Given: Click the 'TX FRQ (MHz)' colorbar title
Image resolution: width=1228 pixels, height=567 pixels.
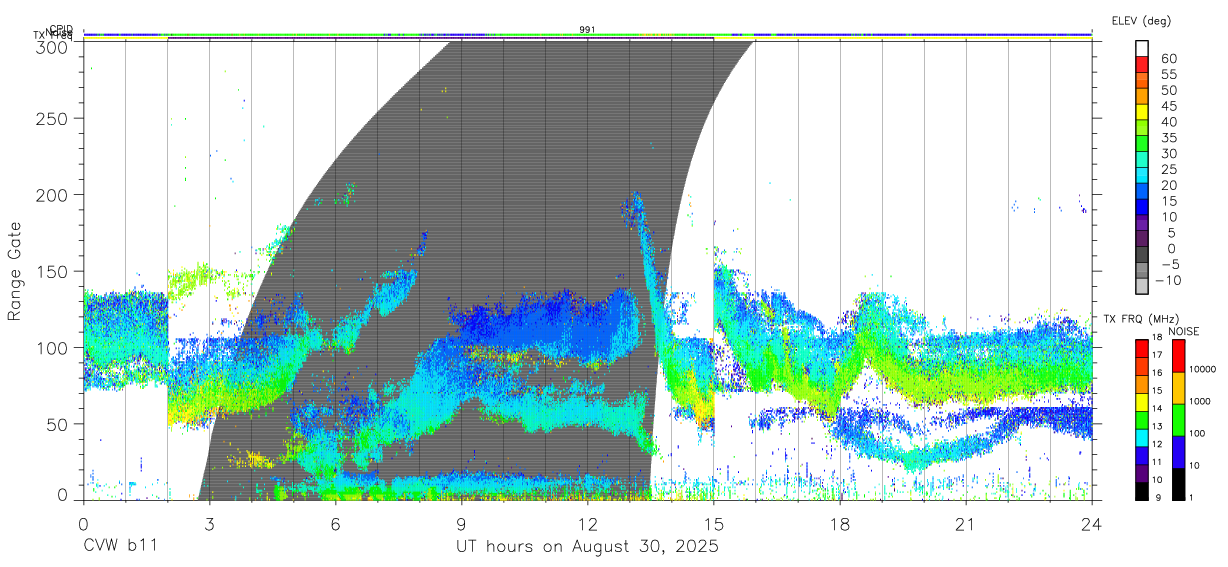Looking at the screenshot, I should pos(1142,319).
